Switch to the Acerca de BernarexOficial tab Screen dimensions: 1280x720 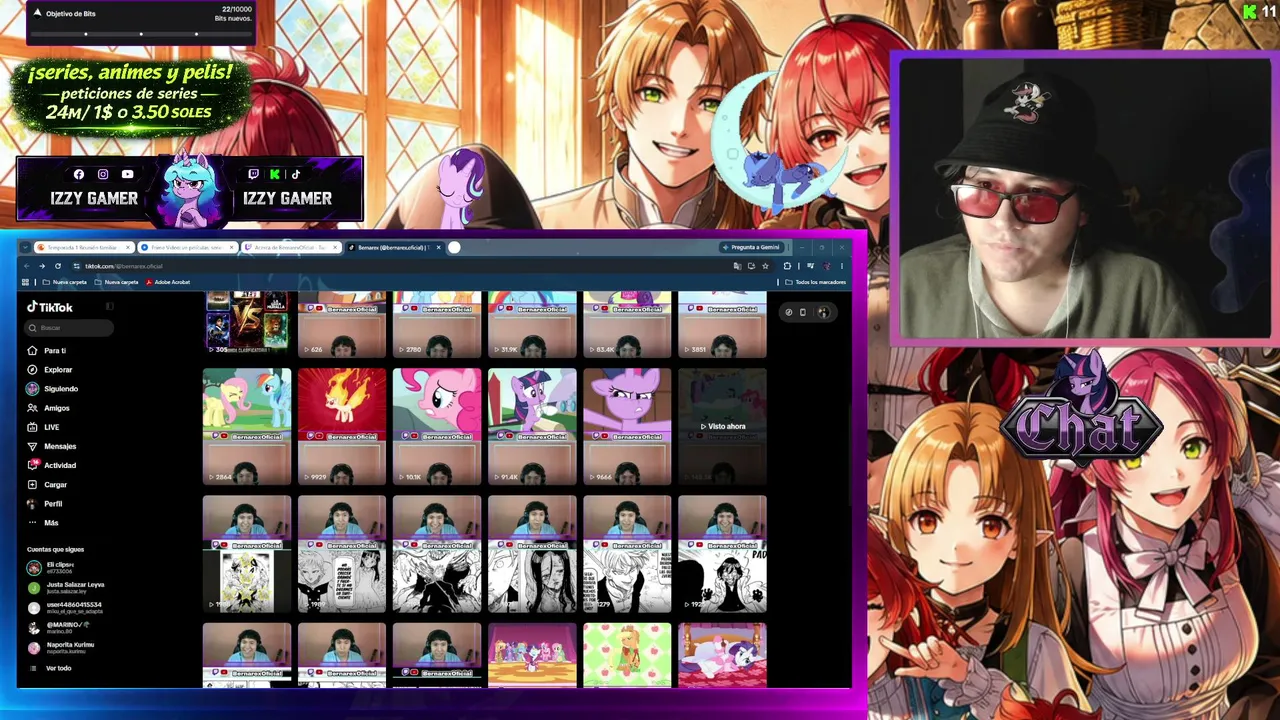coord(291,247)
